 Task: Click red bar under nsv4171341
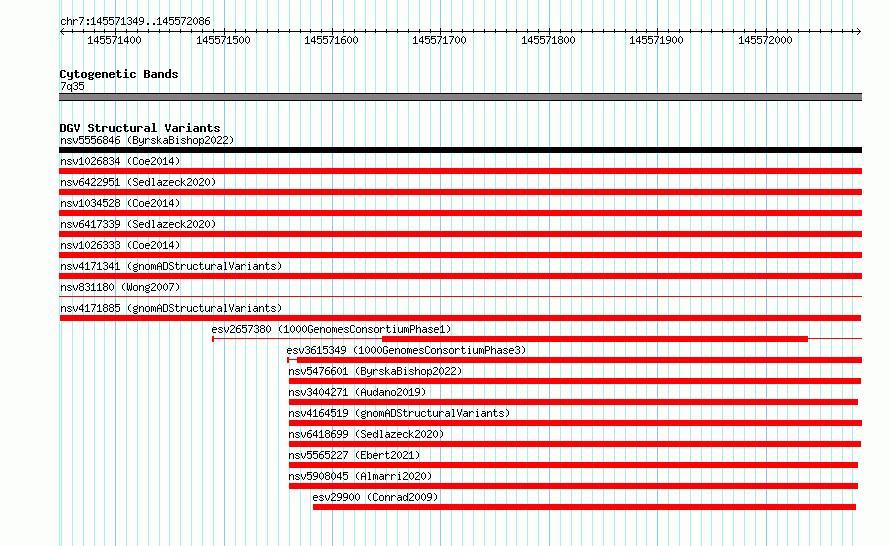(460, 276)
